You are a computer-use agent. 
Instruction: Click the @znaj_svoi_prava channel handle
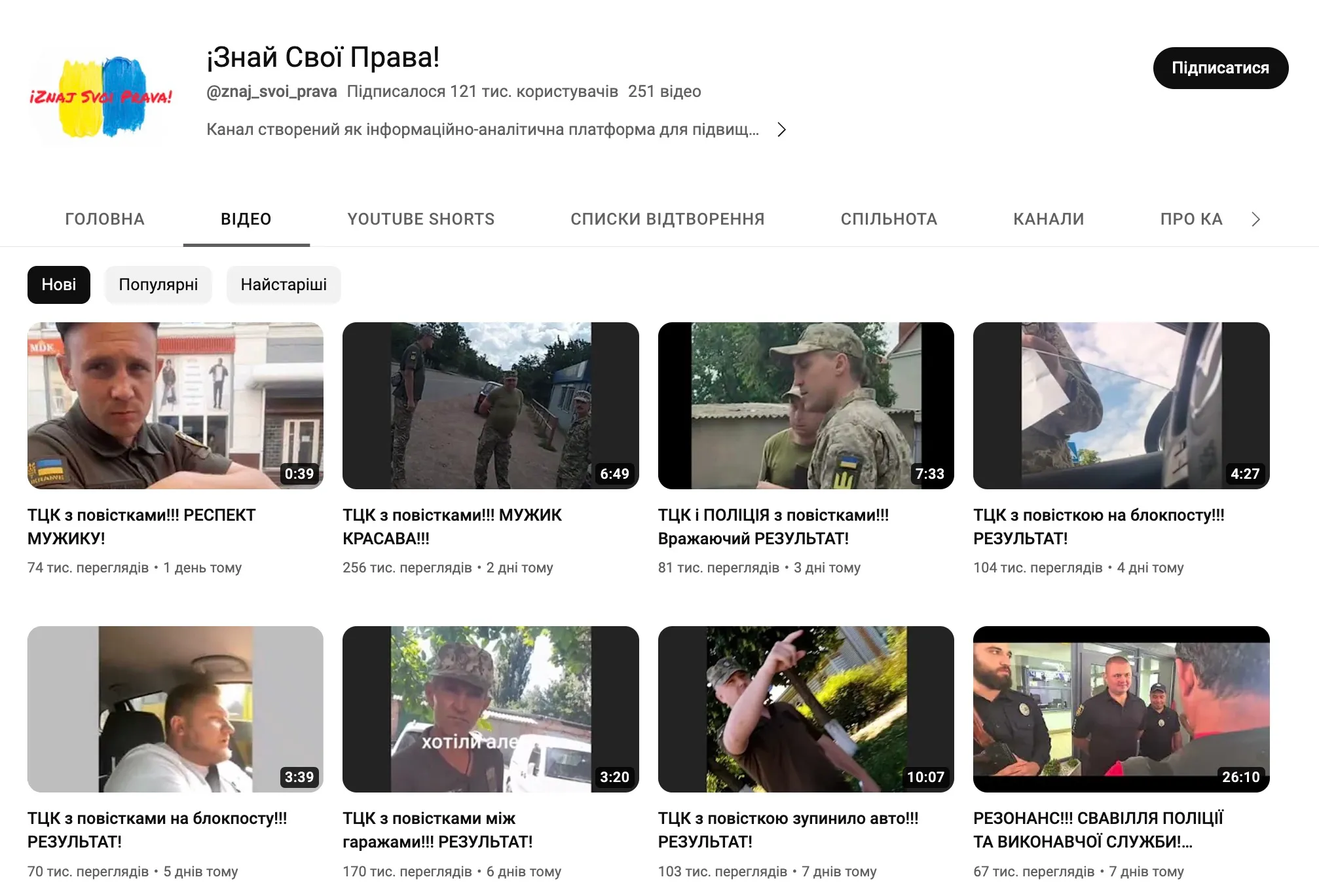[271, 92]
